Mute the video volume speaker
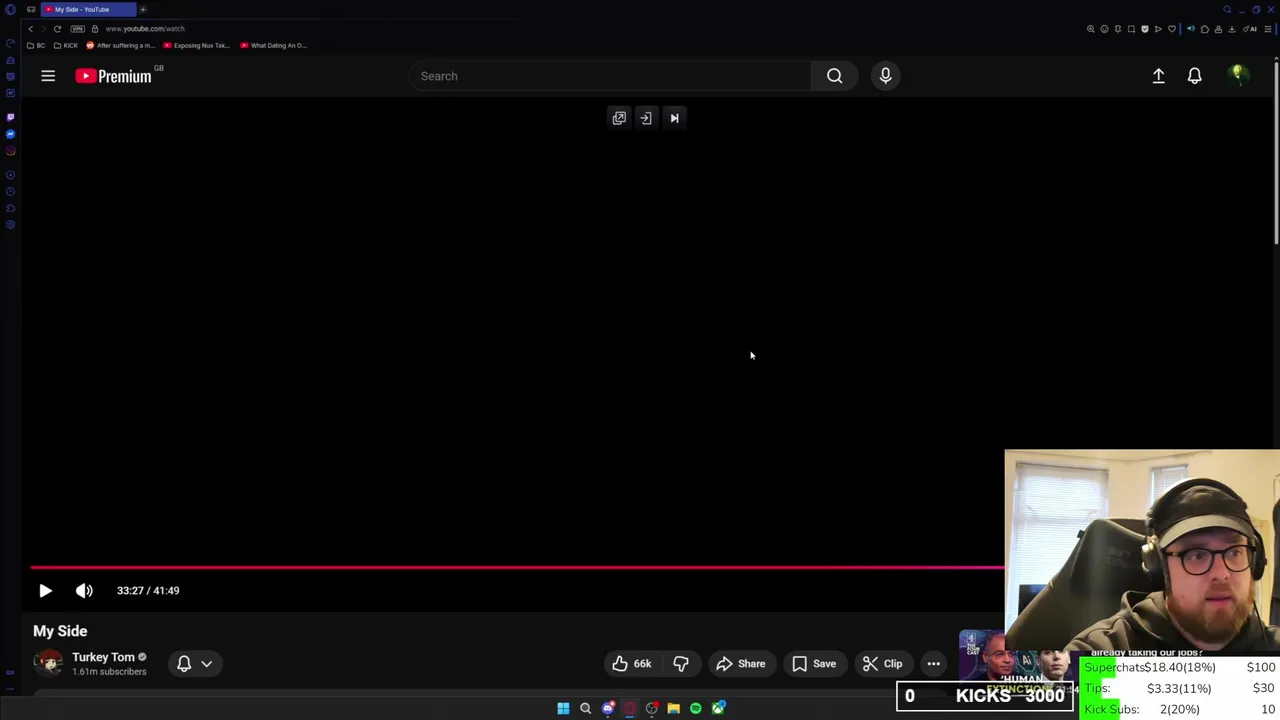This screenshot has height=720, width=1280. (84, 591)
